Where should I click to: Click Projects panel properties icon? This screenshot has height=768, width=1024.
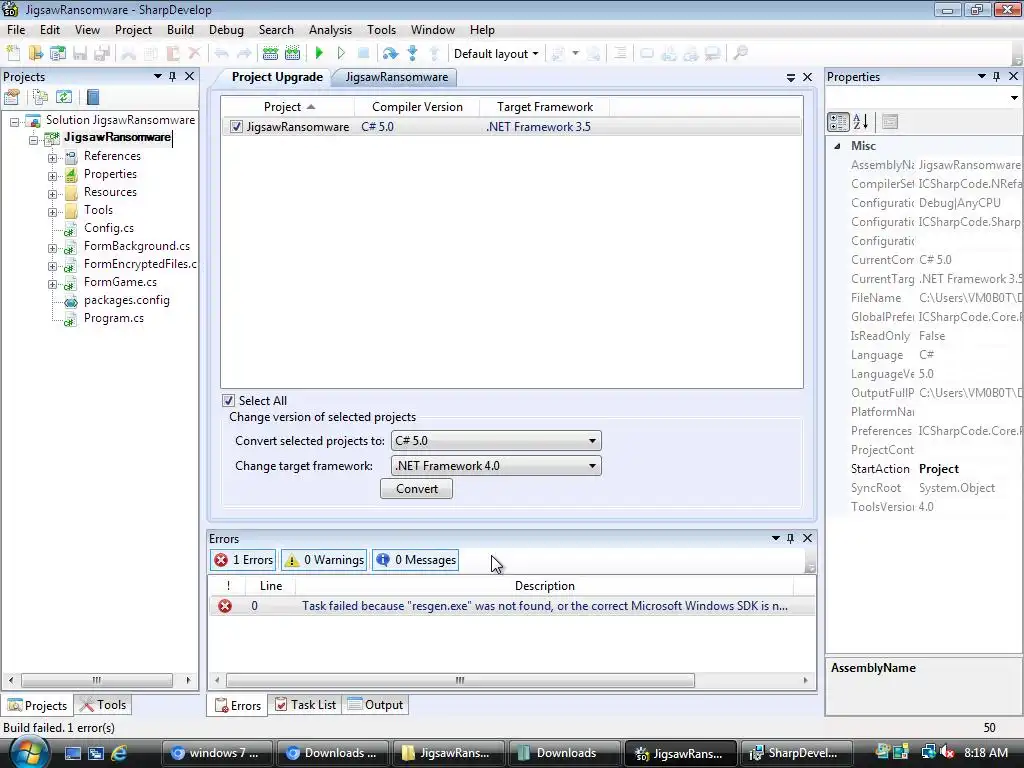pos(12,98)
